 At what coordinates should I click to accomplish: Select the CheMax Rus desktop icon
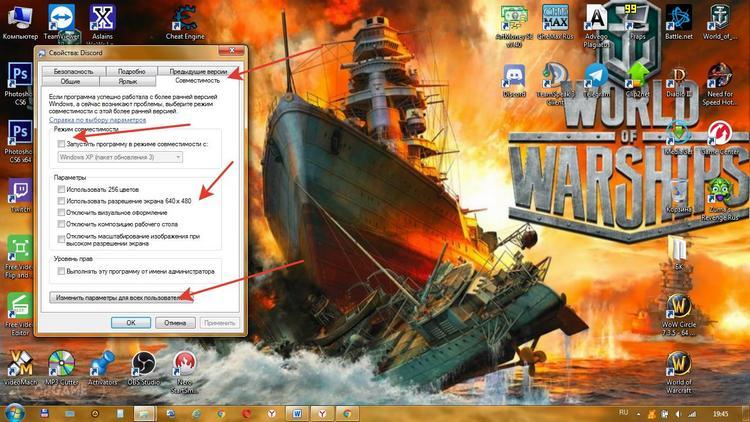(x=555, y=22)
